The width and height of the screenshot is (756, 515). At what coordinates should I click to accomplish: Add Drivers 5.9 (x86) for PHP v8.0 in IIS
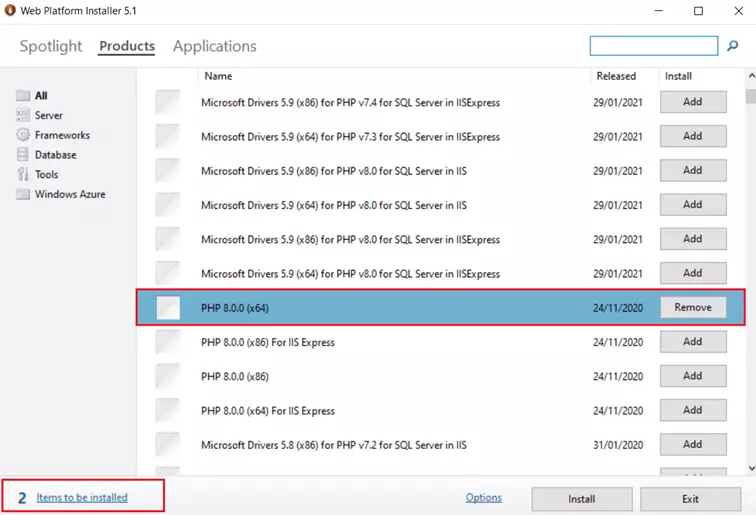[693, 170]
